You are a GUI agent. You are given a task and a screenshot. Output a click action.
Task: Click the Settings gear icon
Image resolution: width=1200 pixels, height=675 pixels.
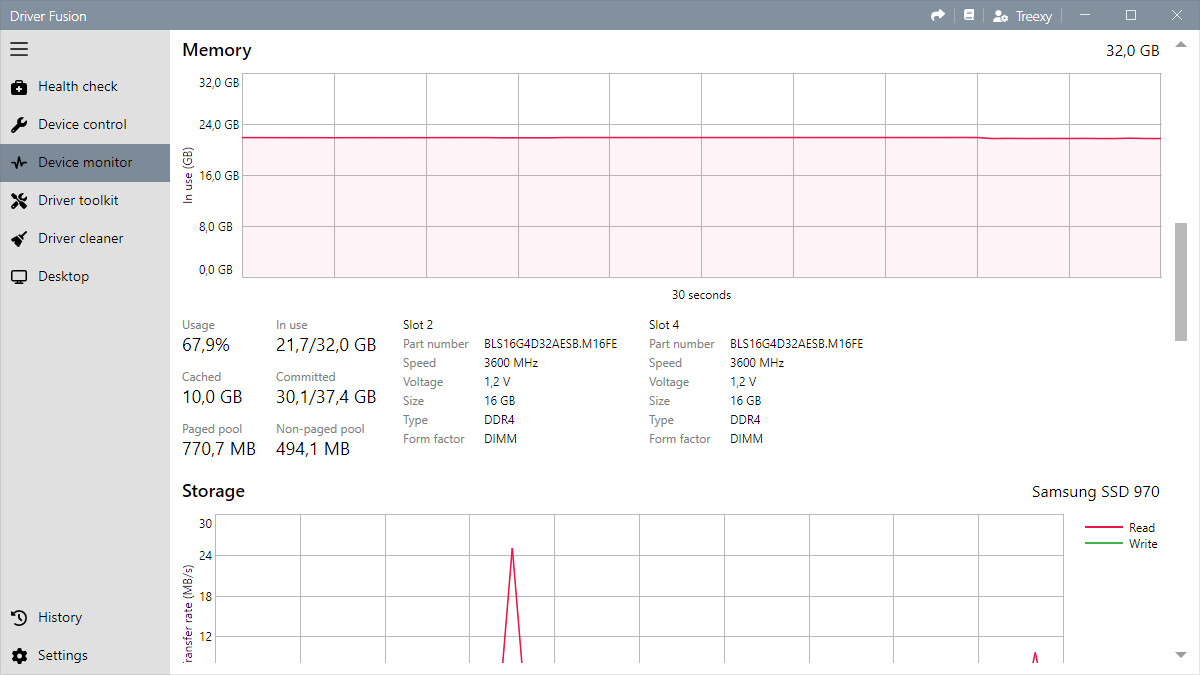pyautogui.click(x=19, y=656)
